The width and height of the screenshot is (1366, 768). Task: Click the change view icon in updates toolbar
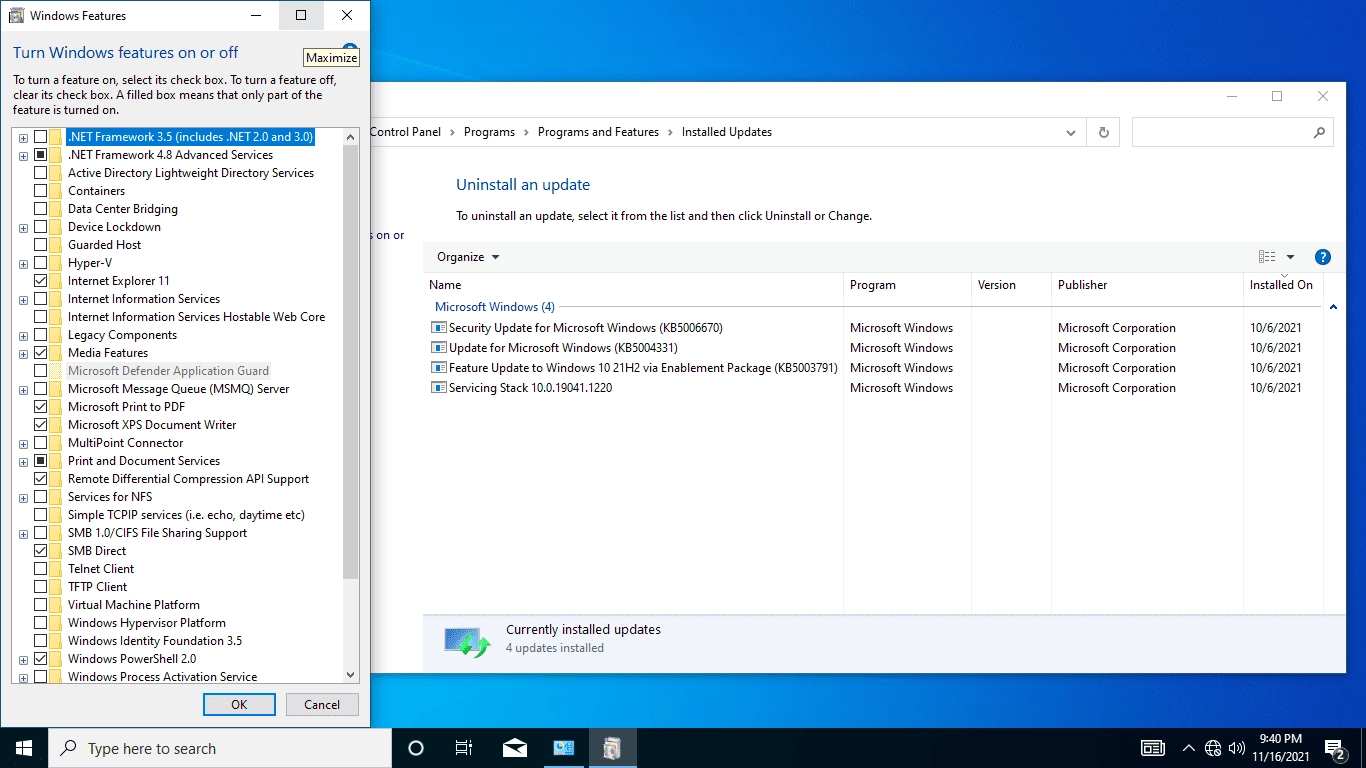click(1267, 257)
